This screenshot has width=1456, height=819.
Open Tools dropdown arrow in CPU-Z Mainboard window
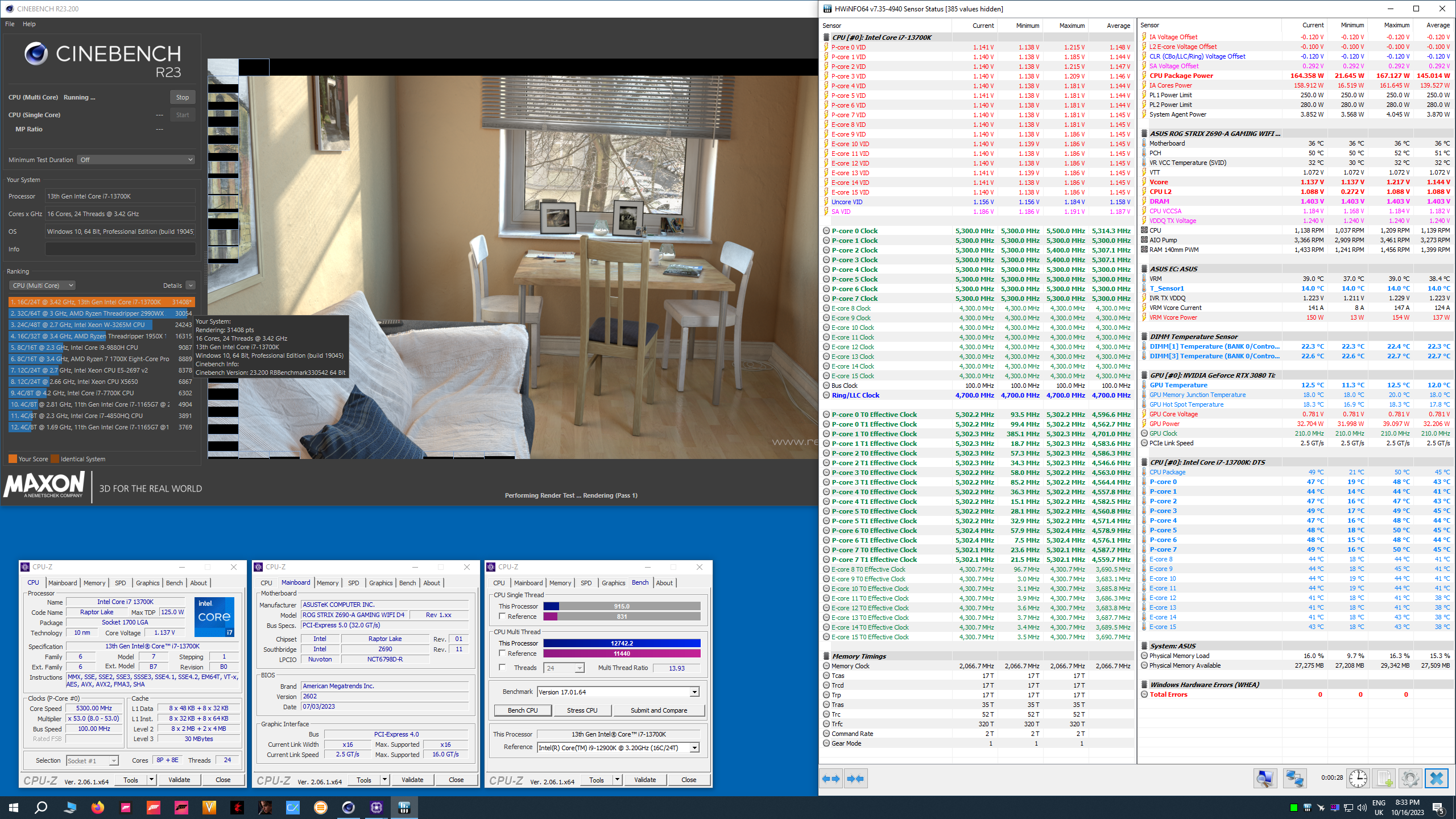tap(384, 780)
